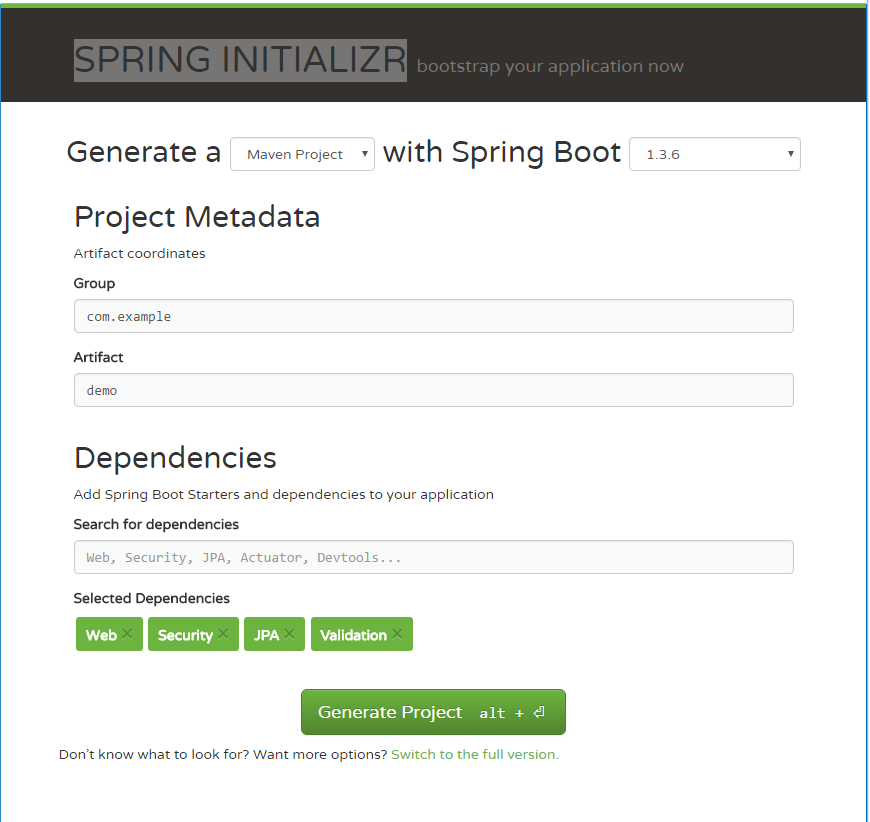
Task: Click the SPRING INITIALIZR title
Action: (240, 60)
